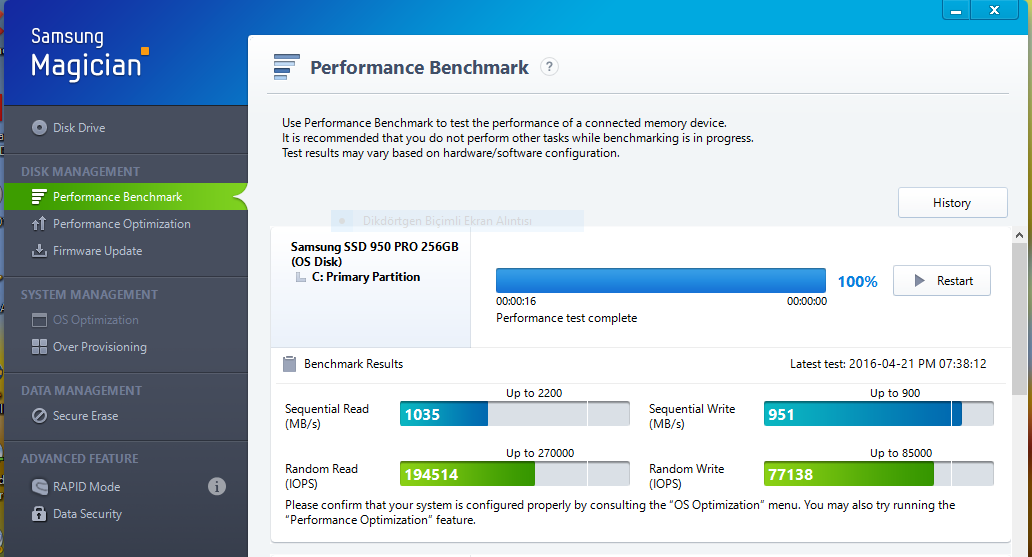1032x557 pixels.
Task: Click the Over Provisioning grid icon
Action: pos(39,347)
